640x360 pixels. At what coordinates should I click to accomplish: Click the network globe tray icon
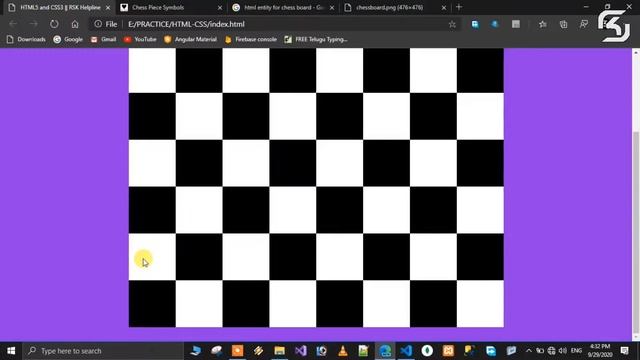tap(551, 351)
